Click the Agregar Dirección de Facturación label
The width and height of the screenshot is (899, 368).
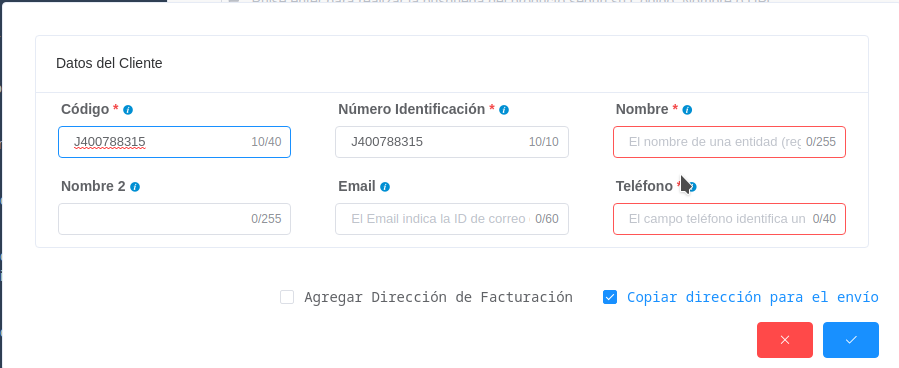pyautogui.click(x=438, y=297)
